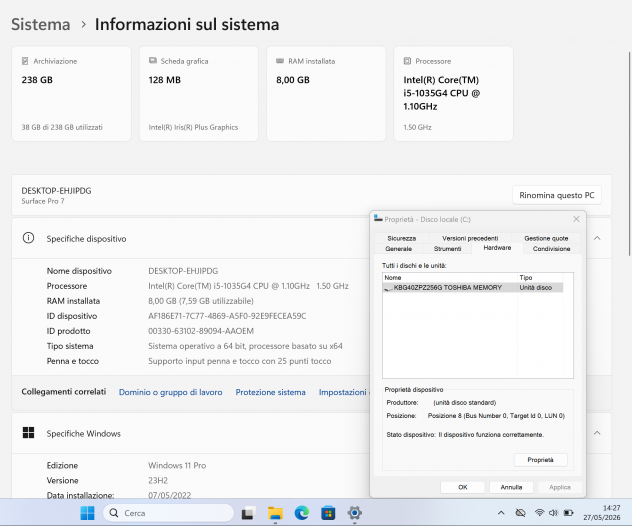
Task: Show hidden tray icons chevron
Action: click(x=501, y=513)
